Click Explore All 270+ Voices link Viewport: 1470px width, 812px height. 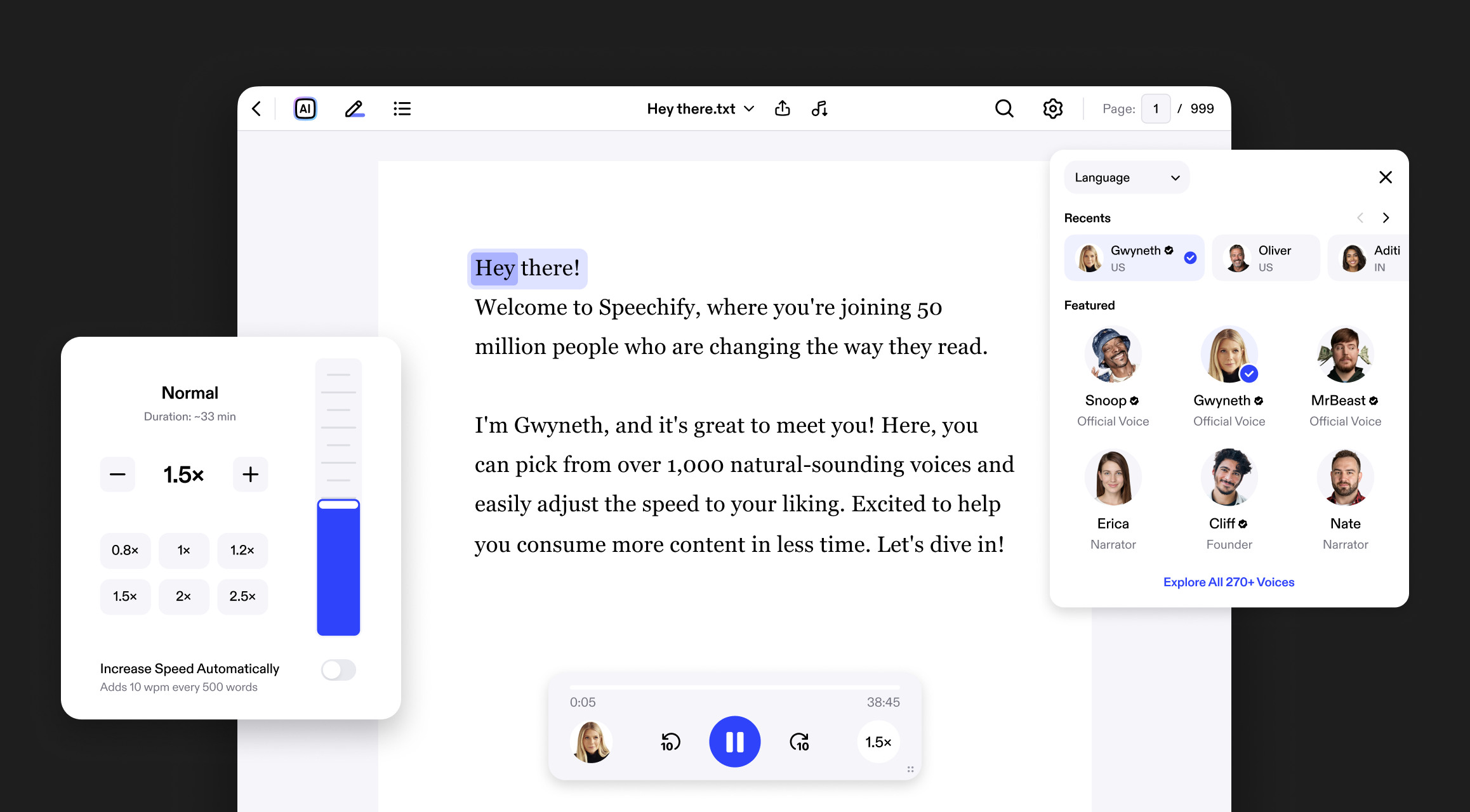[1228, 582]
